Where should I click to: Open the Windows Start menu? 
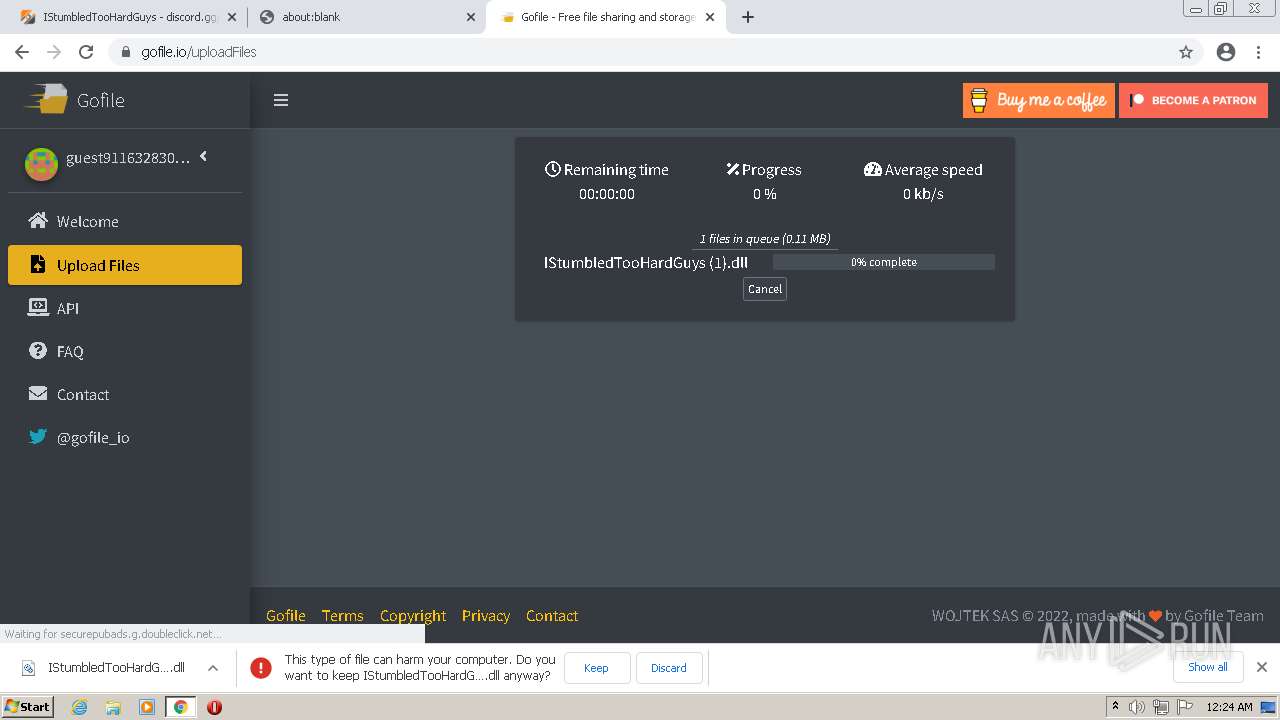(28, 707)
